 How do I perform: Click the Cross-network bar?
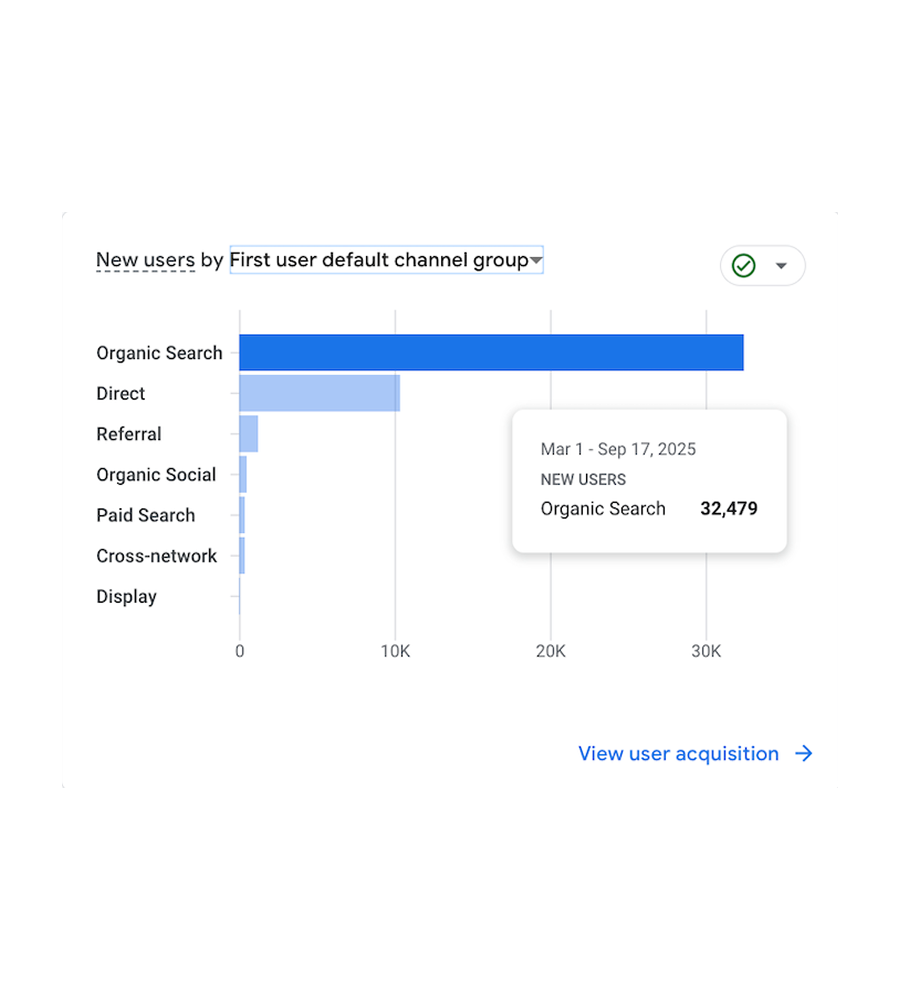[242, 555]
